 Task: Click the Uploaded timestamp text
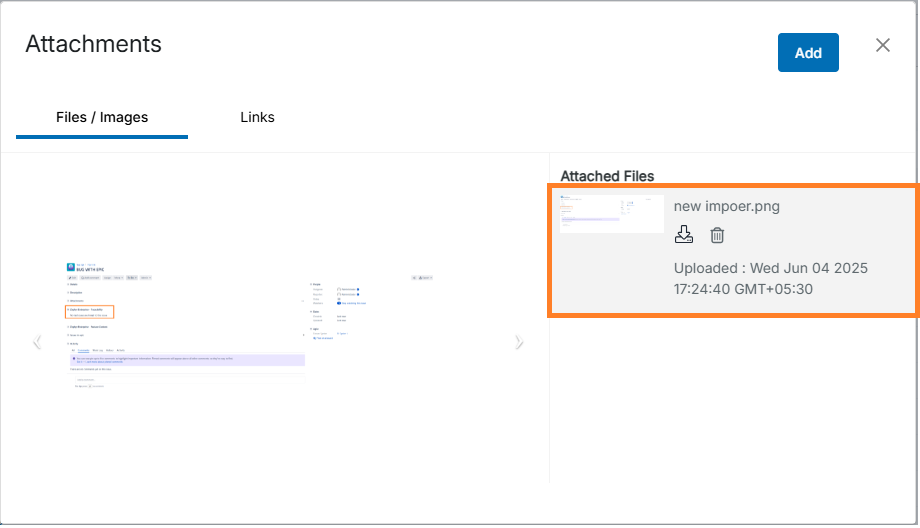click(770, 279)
